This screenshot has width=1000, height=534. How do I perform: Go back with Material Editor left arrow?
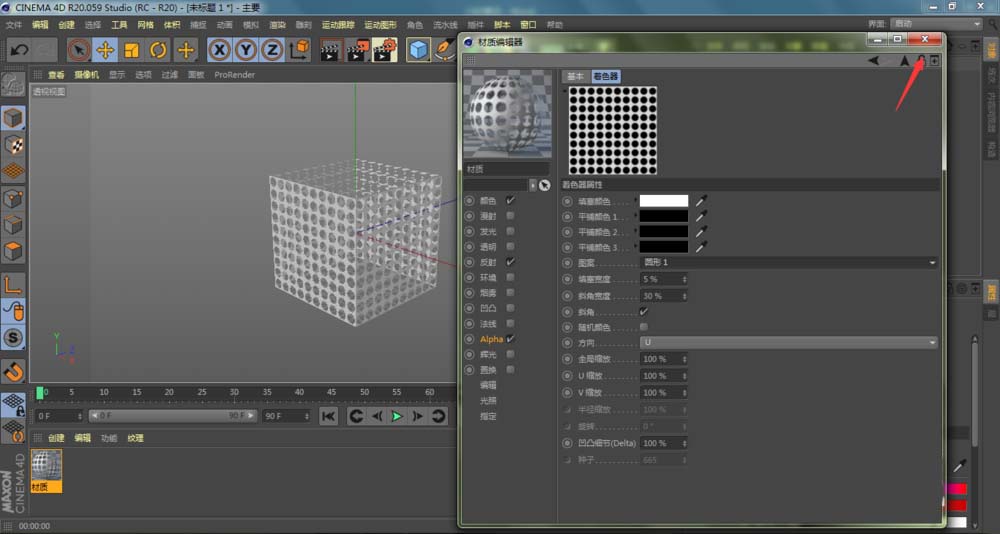(873, 61)
